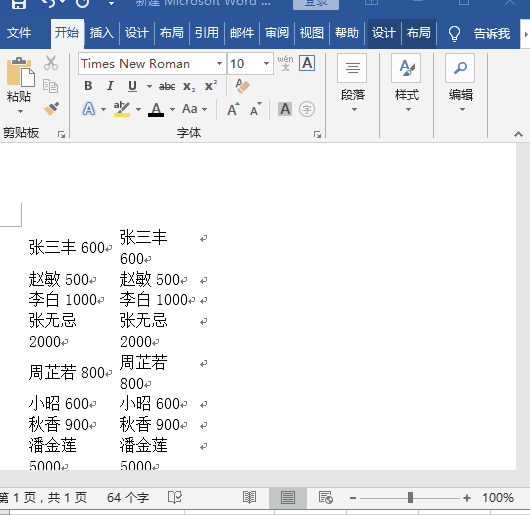Screen dimensions: 530x515
Task: Switch to the Insert (插入) tab
Action: (101, 33)
